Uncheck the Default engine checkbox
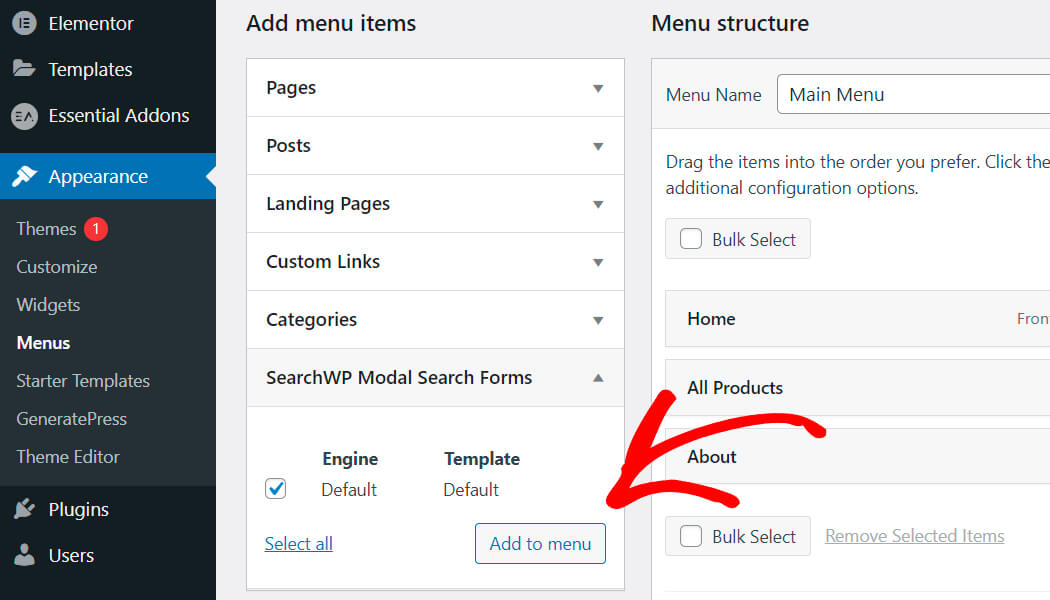This screenshot has width=1050, height=600. click(x=275, y=489)
